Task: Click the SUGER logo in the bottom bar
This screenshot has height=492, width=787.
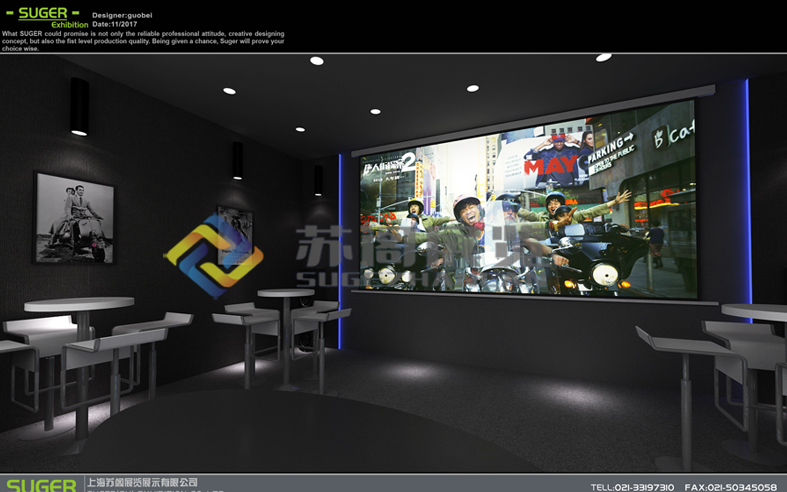Action: [40, 485]
